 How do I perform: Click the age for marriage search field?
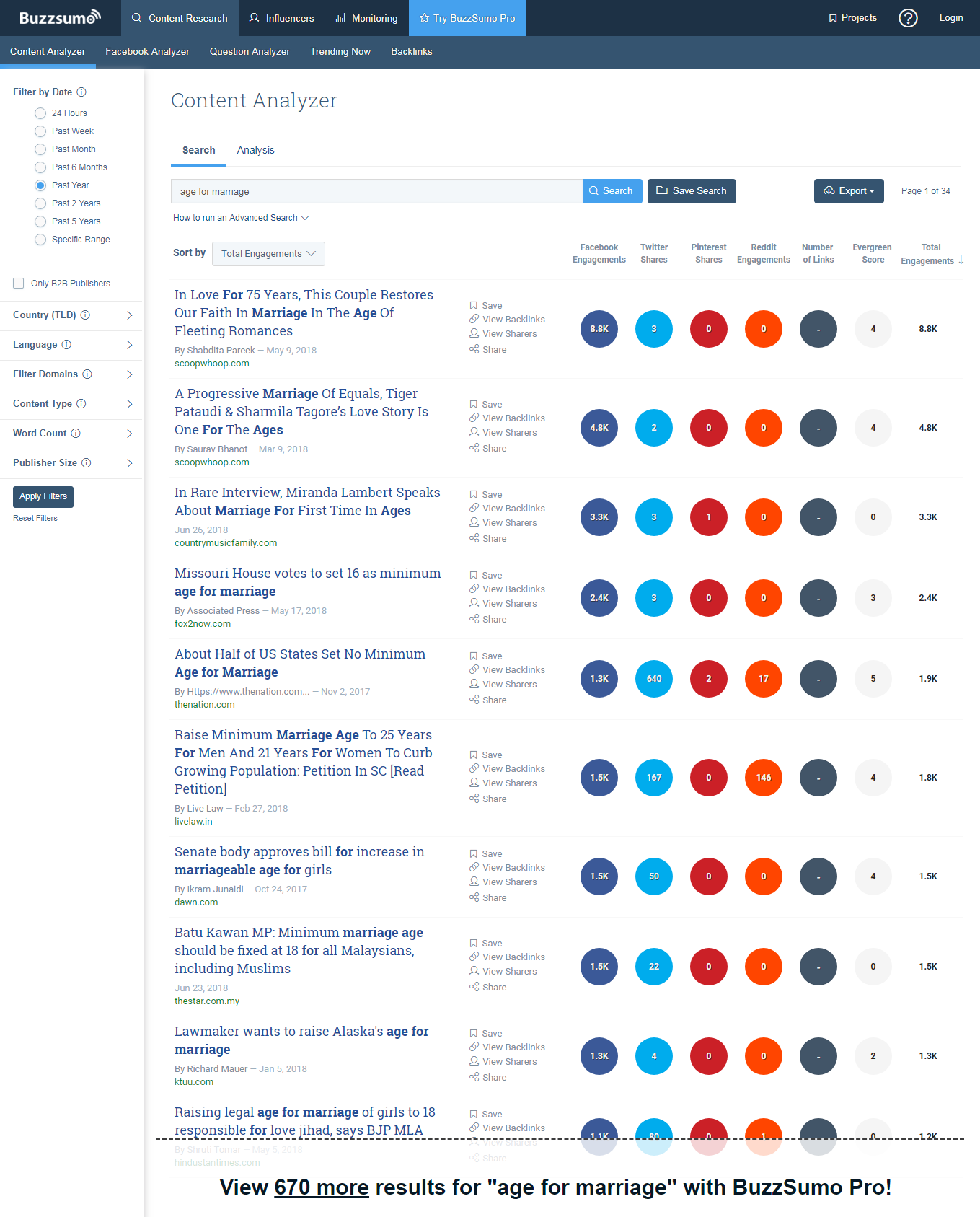[x=376, y=191]
